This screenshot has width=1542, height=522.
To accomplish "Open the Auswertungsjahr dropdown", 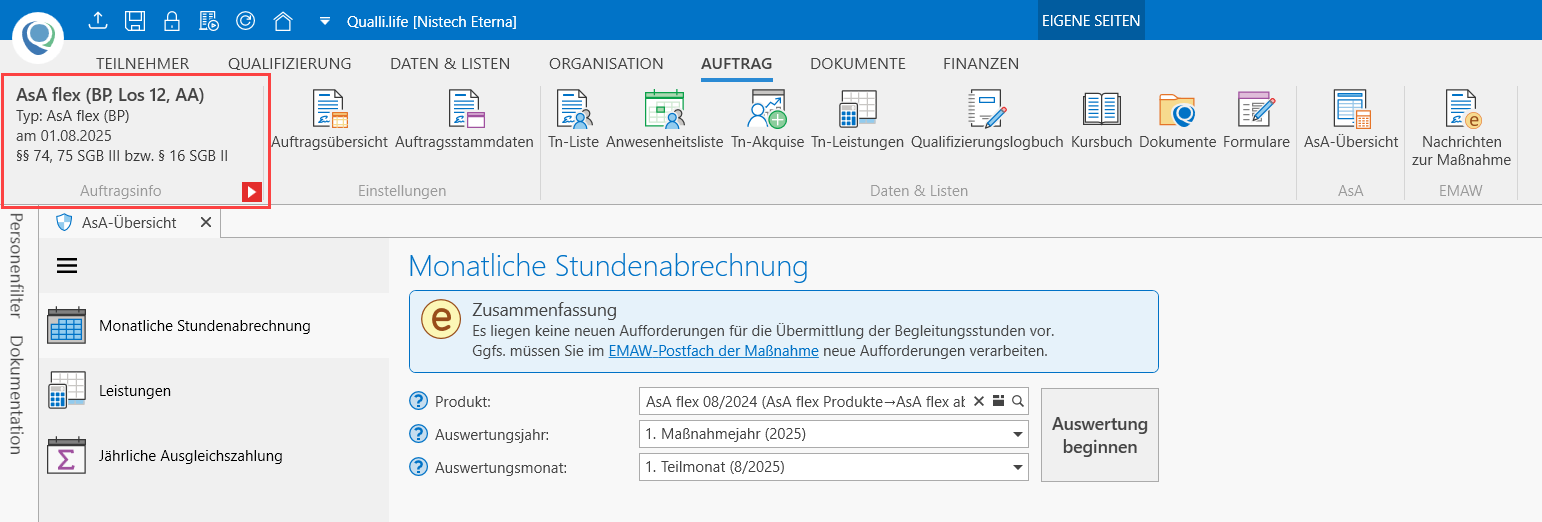I will (x=1018, y=435).
